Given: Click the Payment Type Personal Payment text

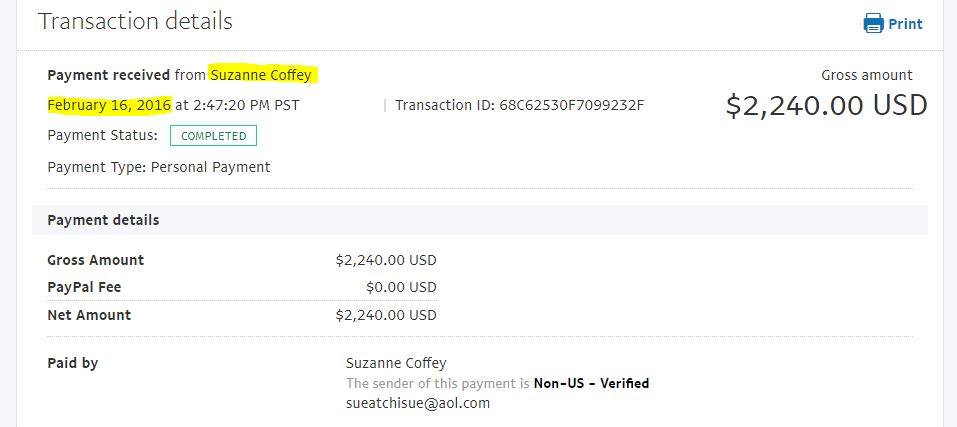Looking at the screenshot, I should (x=159, y=167).
